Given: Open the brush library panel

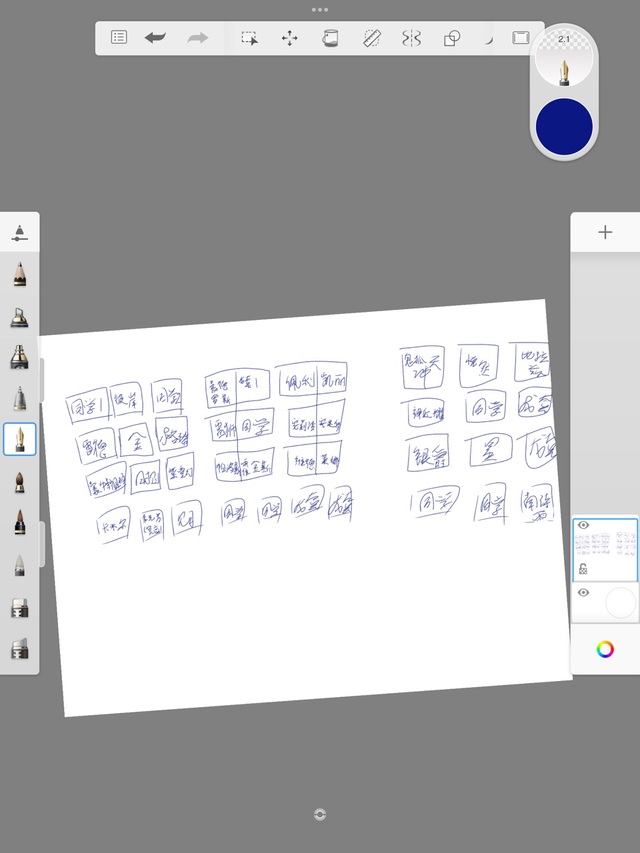Looking at the screenshot, I should tap(19, 234).
